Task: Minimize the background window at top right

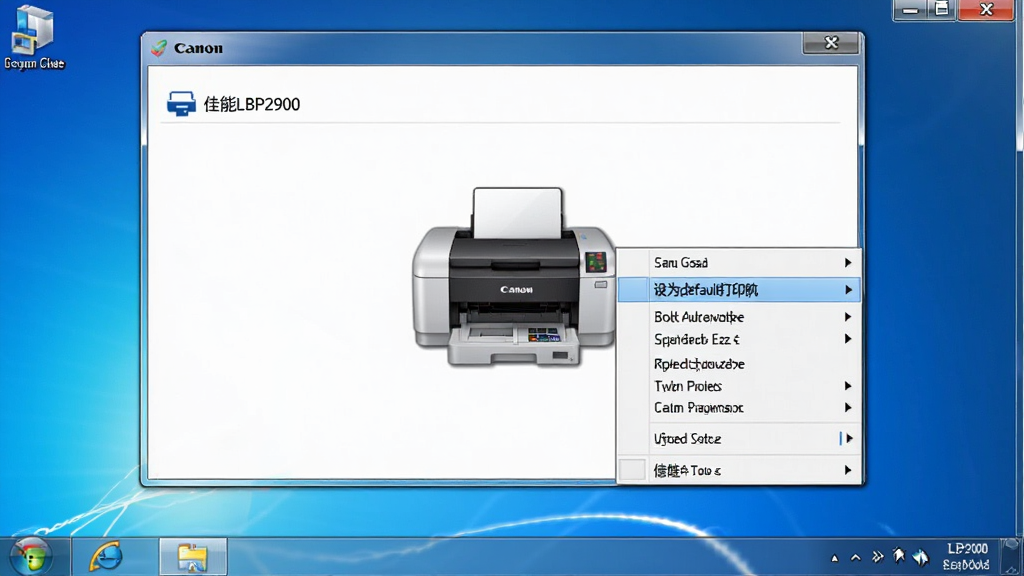Action: point(910,10)
